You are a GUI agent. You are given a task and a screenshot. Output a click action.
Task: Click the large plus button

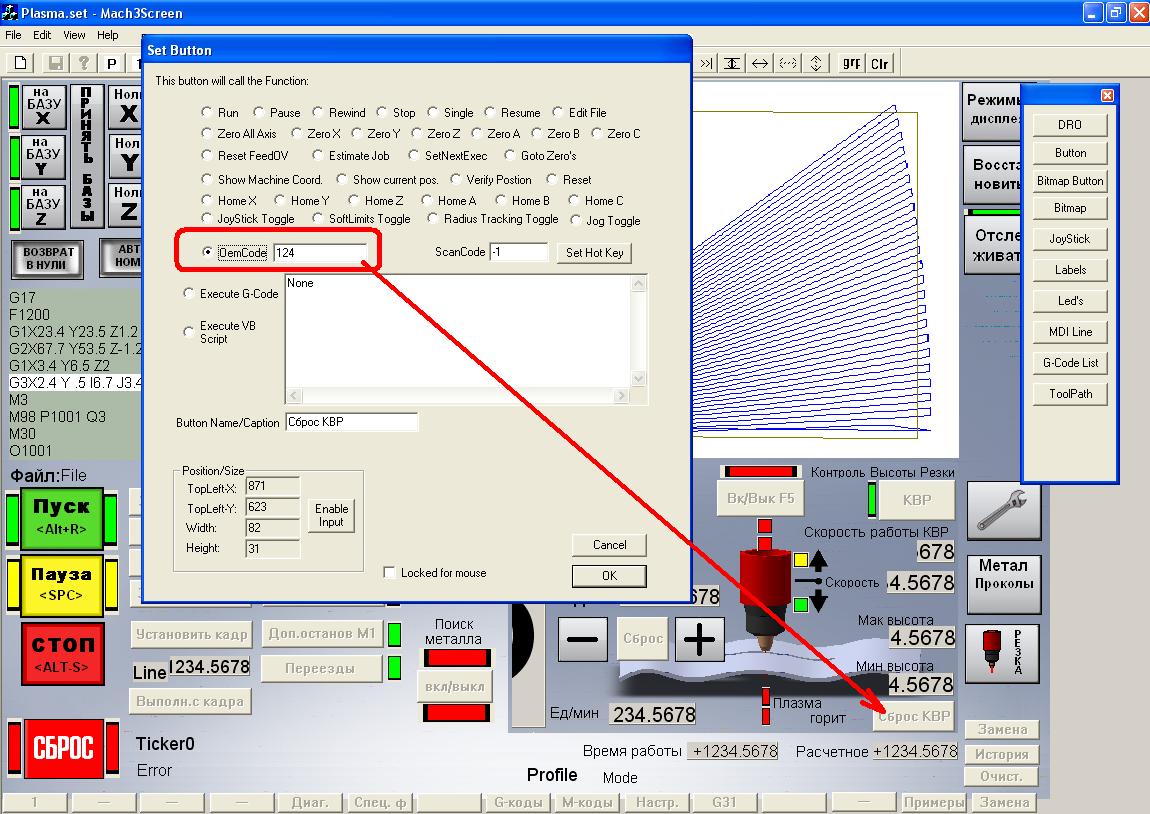click(x=699, y=639)
